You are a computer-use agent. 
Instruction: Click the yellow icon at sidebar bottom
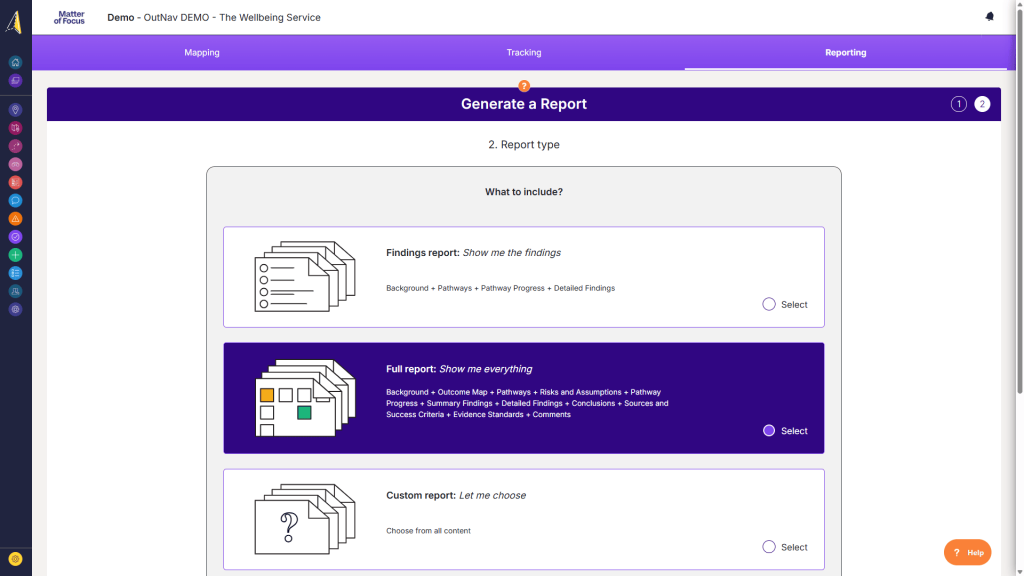click(15, 559)
